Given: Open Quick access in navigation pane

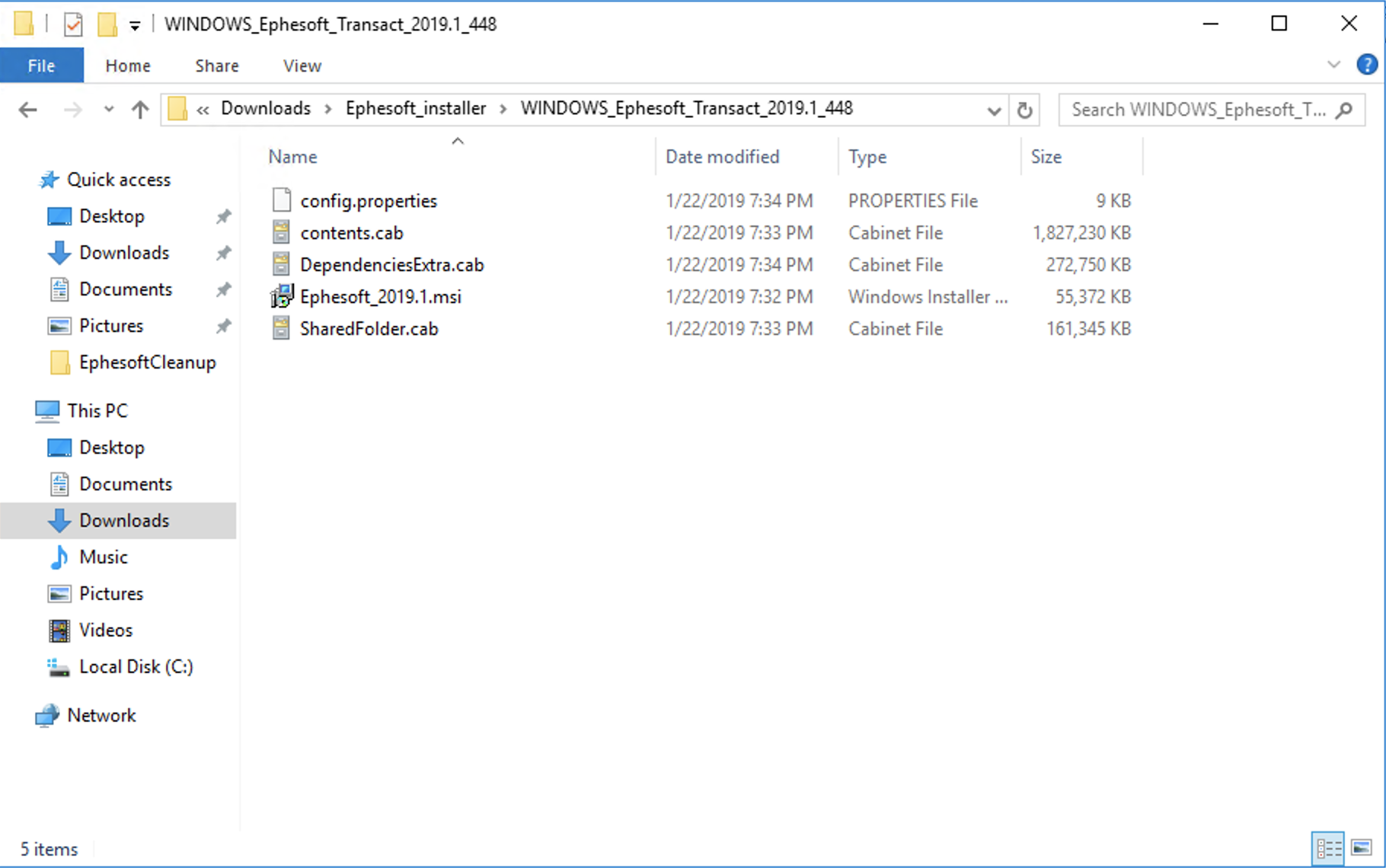Looking at the screenshot, I should [119, 180].
